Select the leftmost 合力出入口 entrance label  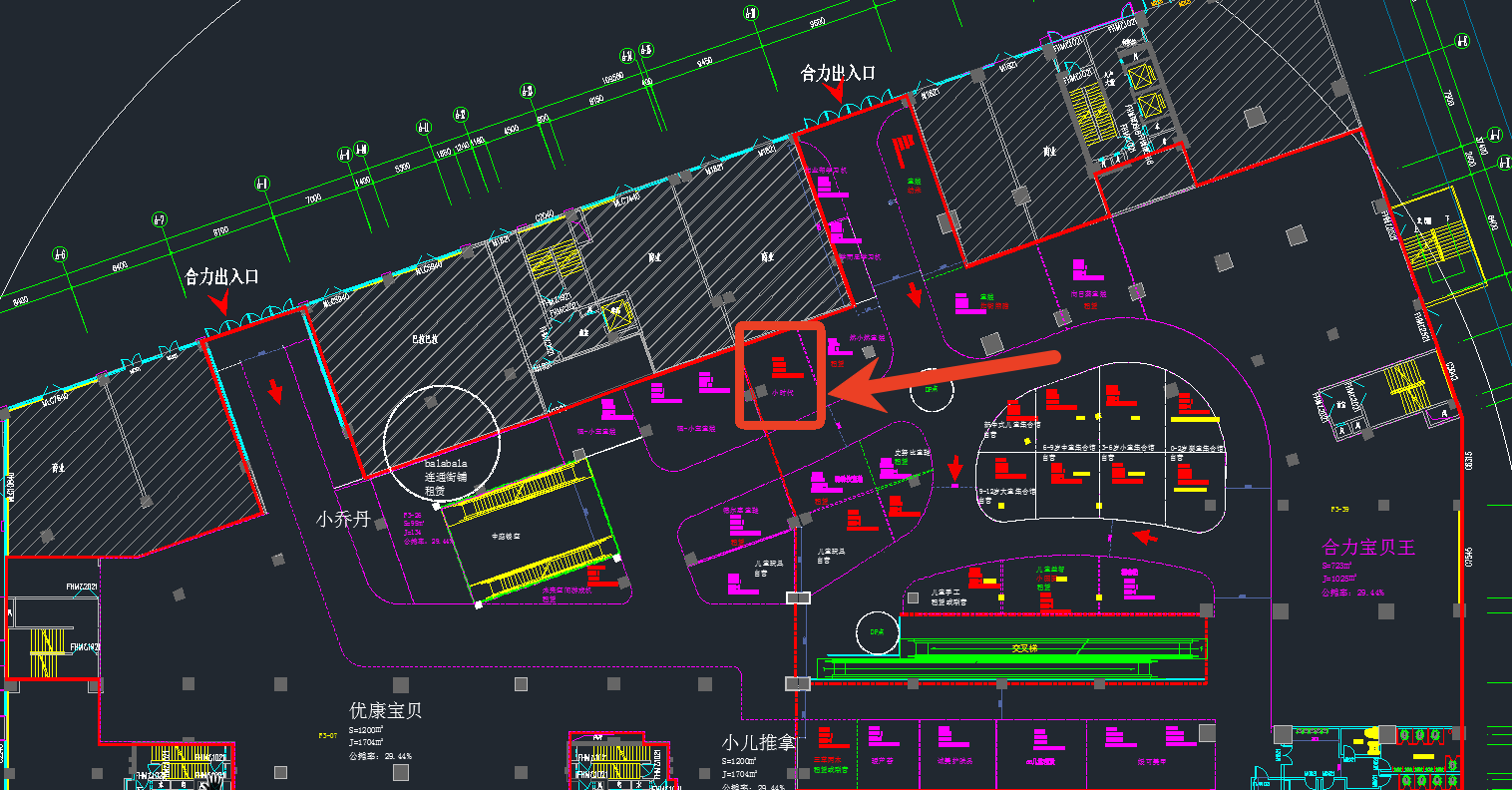(221, 276)
